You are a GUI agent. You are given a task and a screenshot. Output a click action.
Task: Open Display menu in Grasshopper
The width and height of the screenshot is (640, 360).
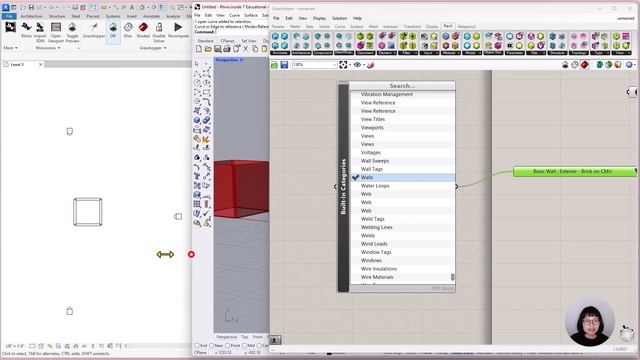tap(319, 18)
